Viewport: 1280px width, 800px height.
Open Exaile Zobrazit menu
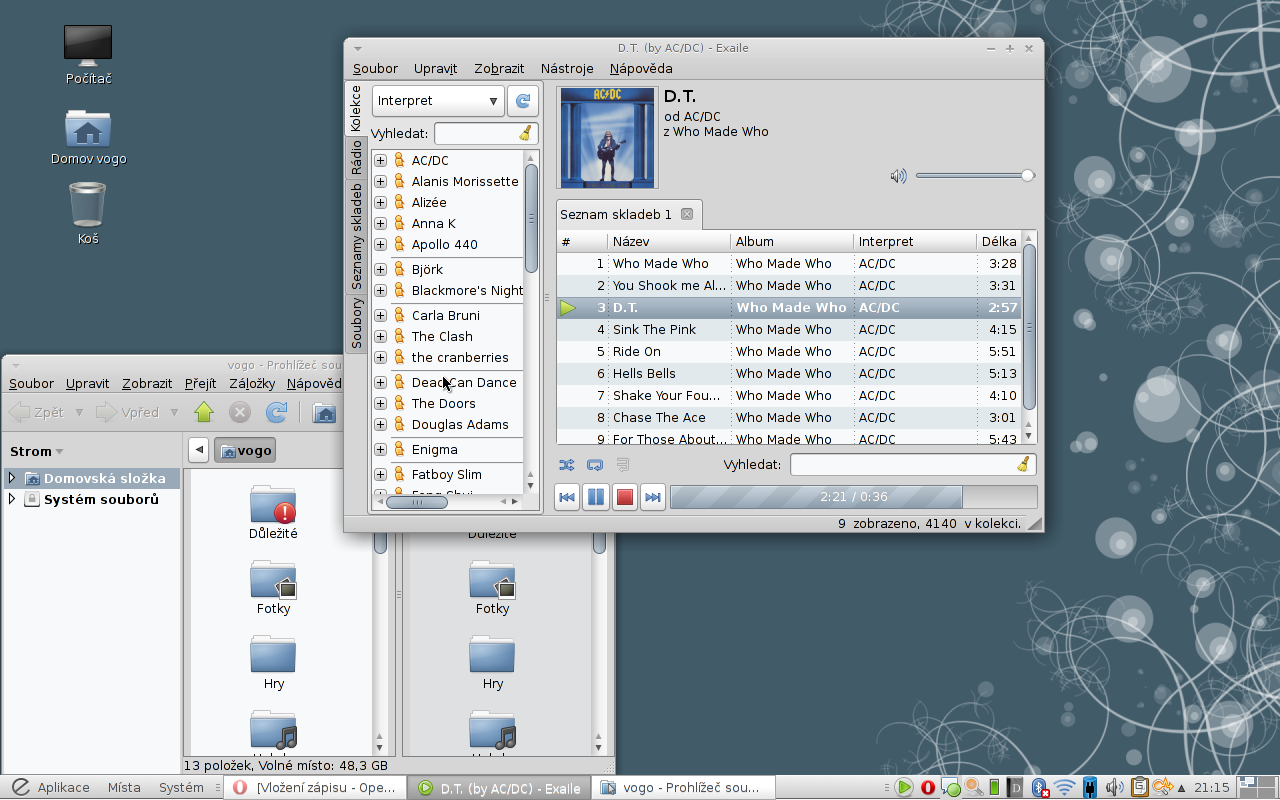pyautogui.click(x=499, y=69)
